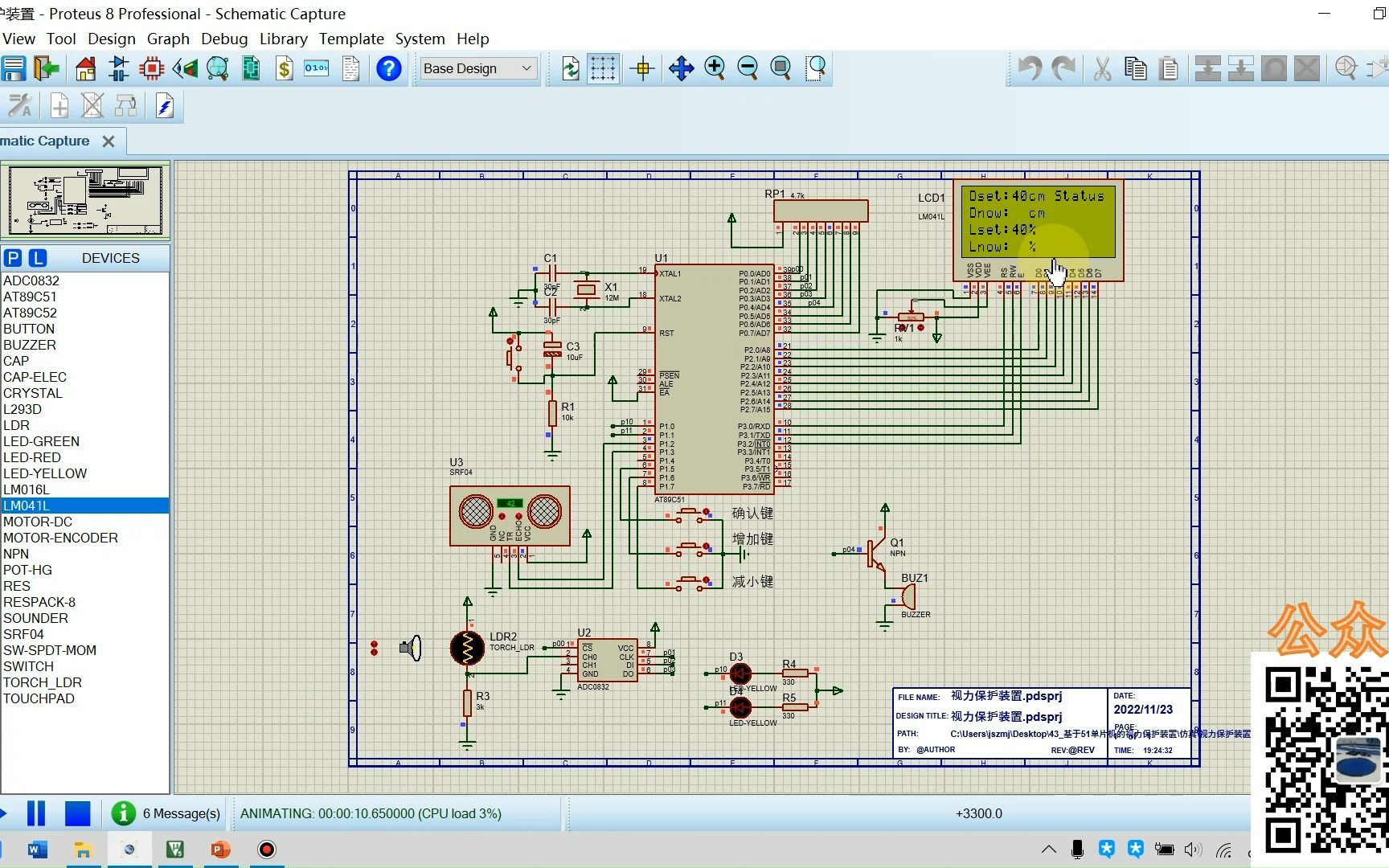The height and width of the screenshot is (868, 1389).
Task: Open the Source Code 0101 icon
Action: pos(317,68)
